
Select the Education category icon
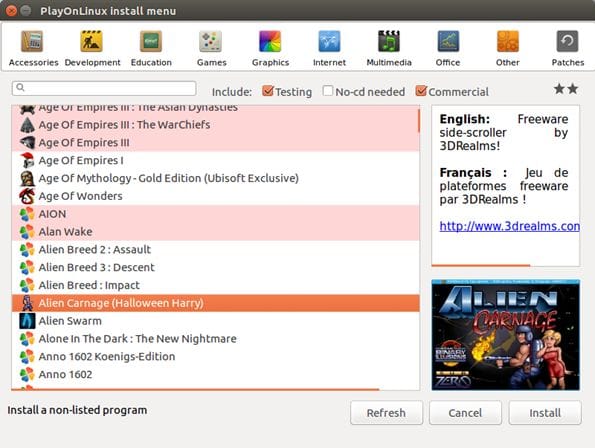click(x=151, y=41)
